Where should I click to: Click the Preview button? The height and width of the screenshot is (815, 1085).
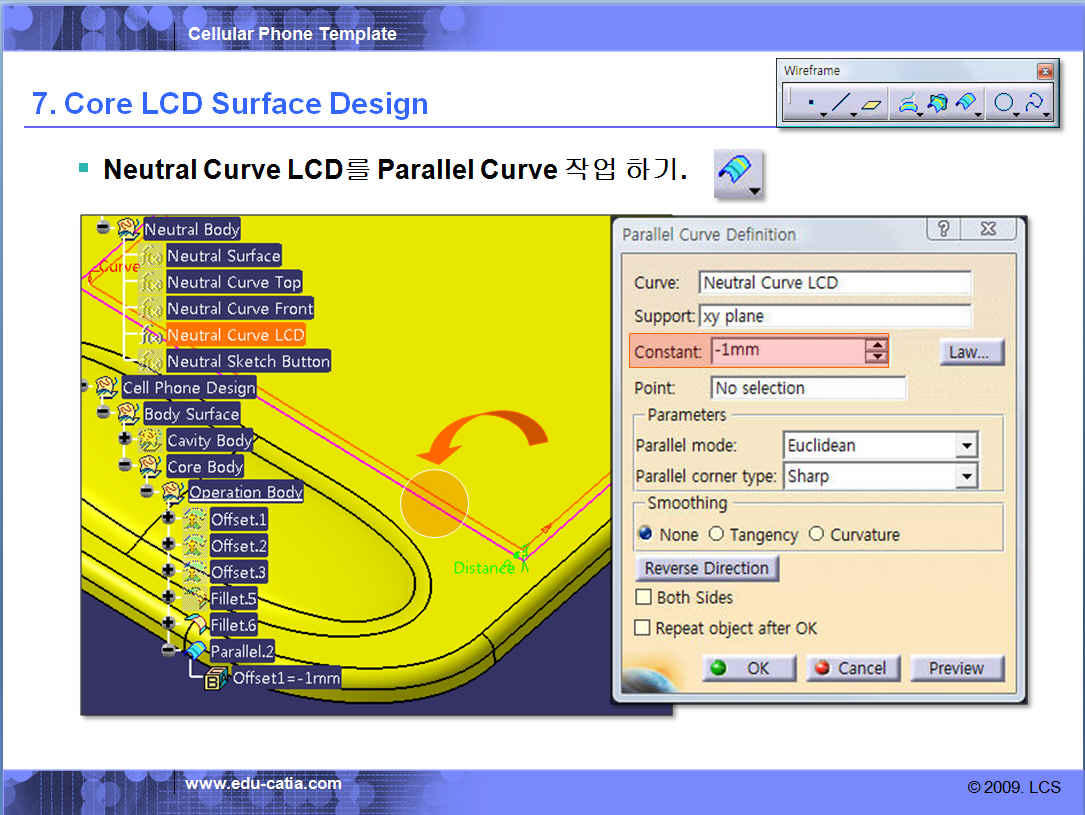point(956,668)
